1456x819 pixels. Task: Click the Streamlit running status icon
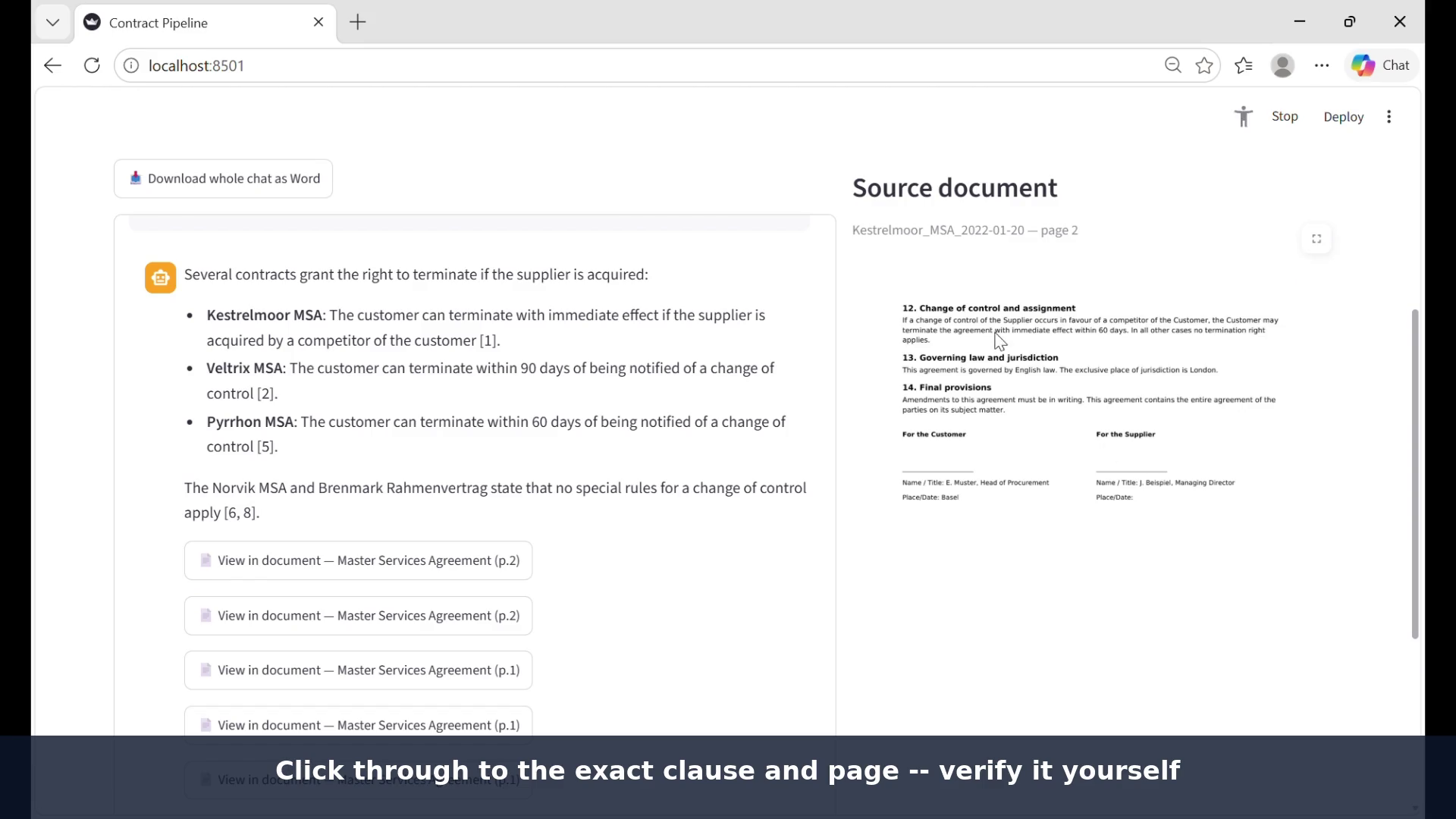[1243, 116]
